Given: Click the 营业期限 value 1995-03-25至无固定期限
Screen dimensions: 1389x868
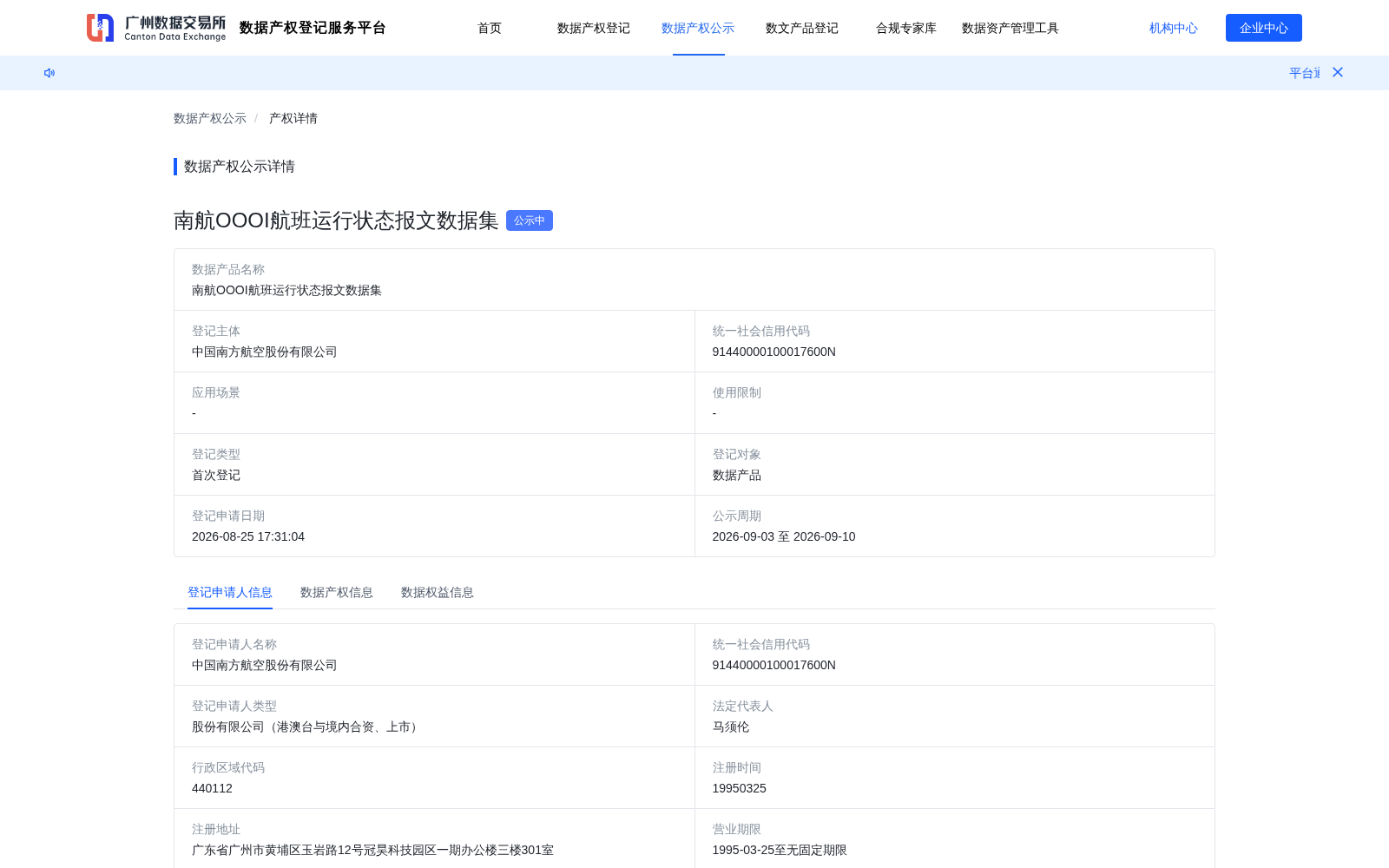Looking at the screenshot, I should [780, 850].
